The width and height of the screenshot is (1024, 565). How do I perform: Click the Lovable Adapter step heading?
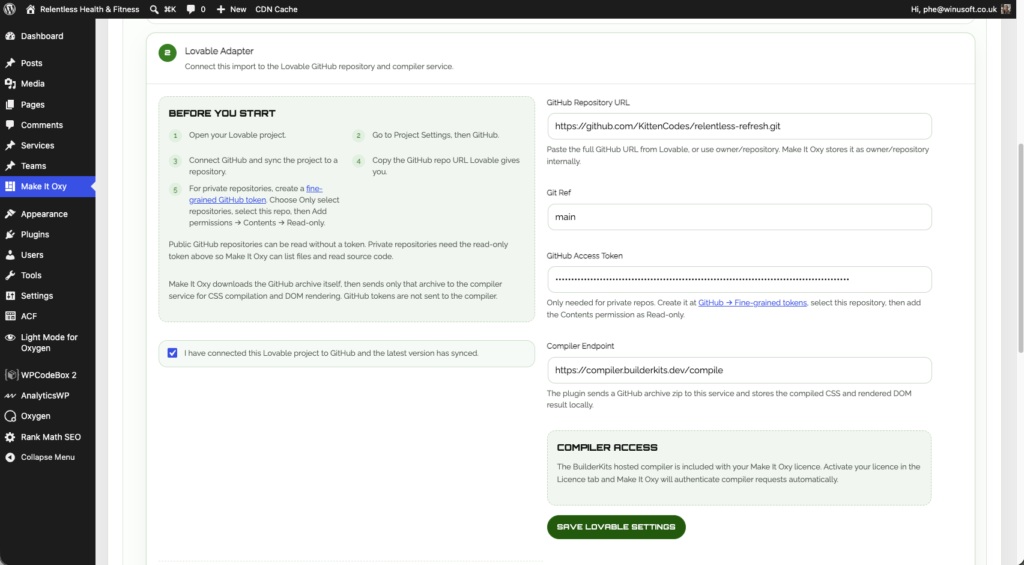[x=219, y=51]
